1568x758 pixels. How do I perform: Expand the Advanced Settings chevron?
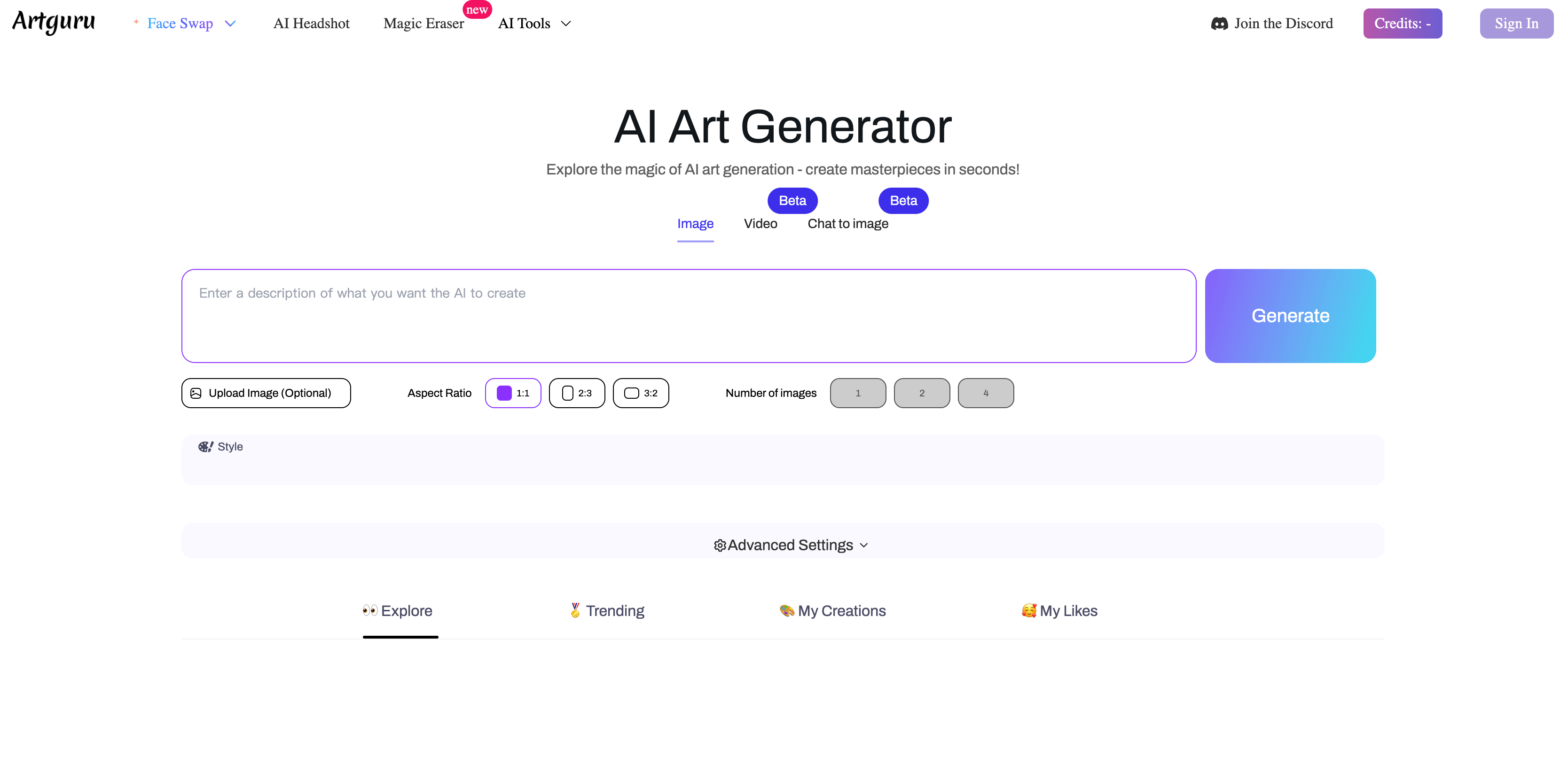coord(864,545)
